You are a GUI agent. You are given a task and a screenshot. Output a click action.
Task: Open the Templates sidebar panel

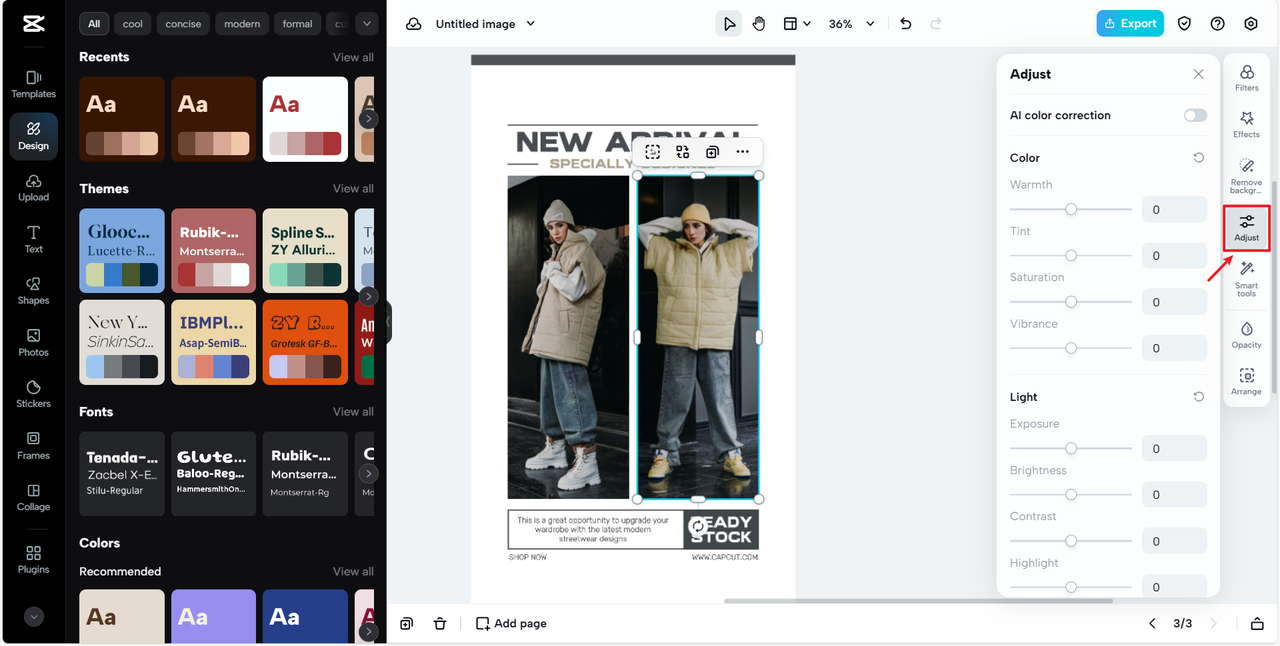(33, 84)
